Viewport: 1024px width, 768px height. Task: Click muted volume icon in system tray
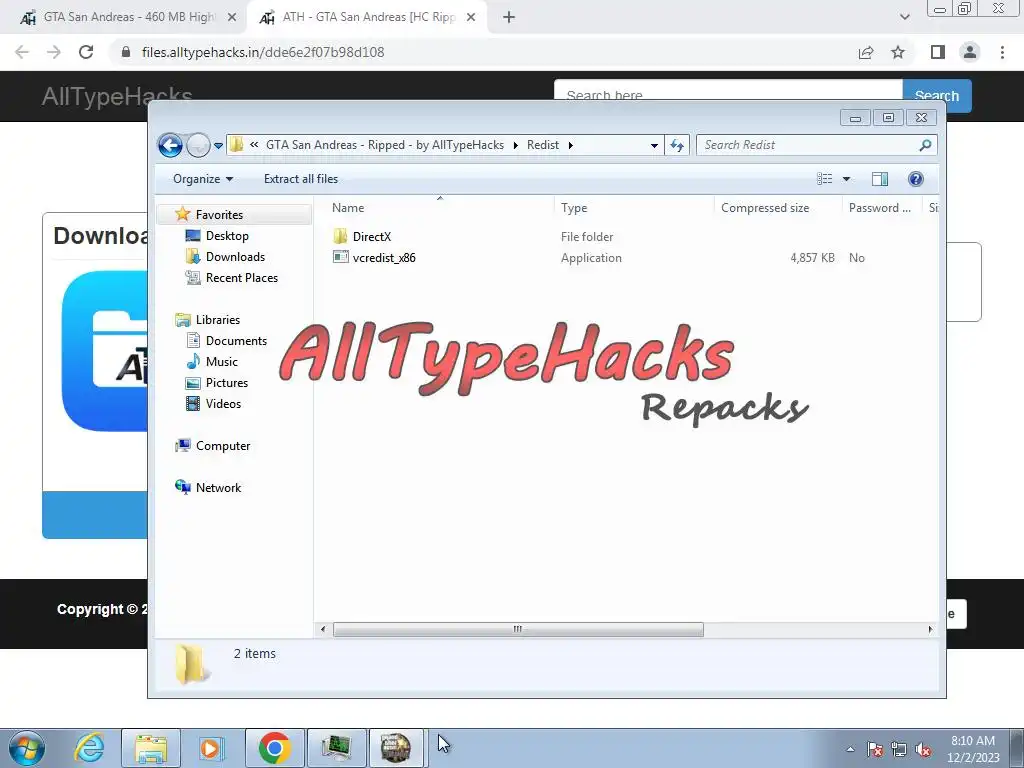[x=923, y=750]
